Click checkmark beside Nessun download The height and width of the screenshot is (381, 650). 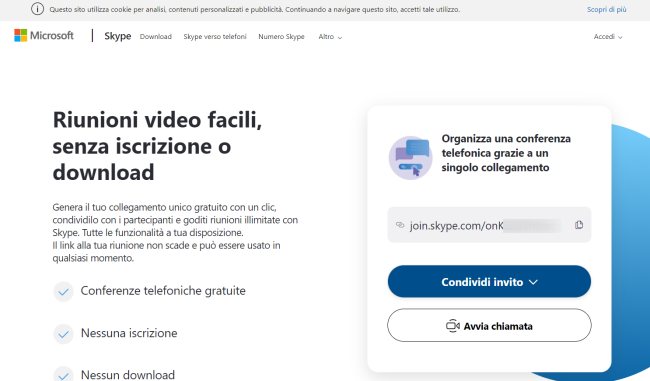pos(63,374)
